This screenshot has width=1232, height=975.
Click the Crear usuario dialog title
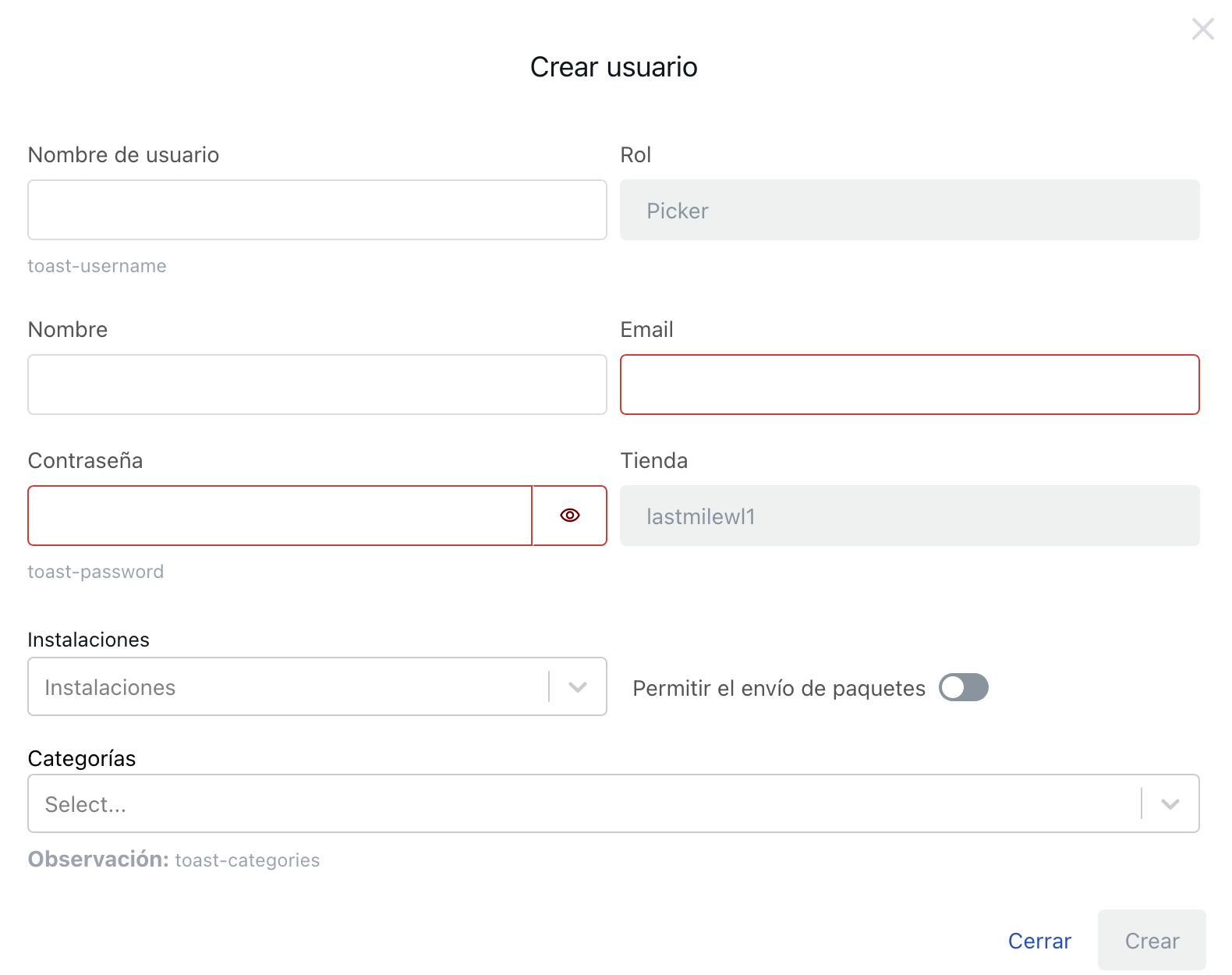614,67
